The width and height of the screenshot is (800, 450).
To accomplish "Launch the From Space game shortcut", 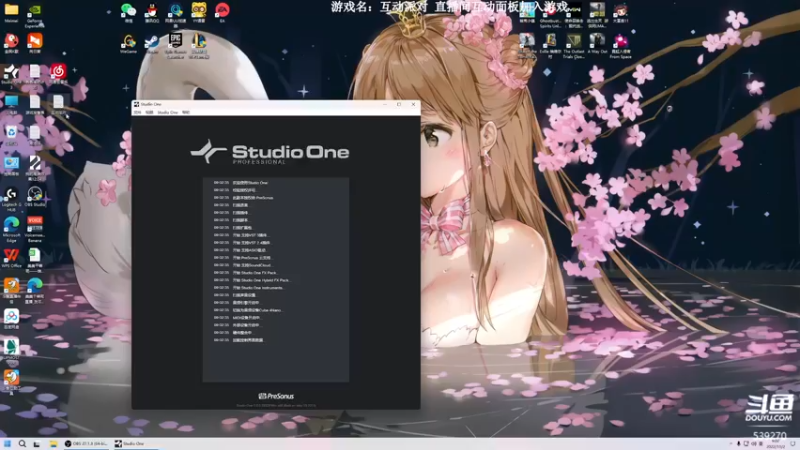I will (620, 46).
